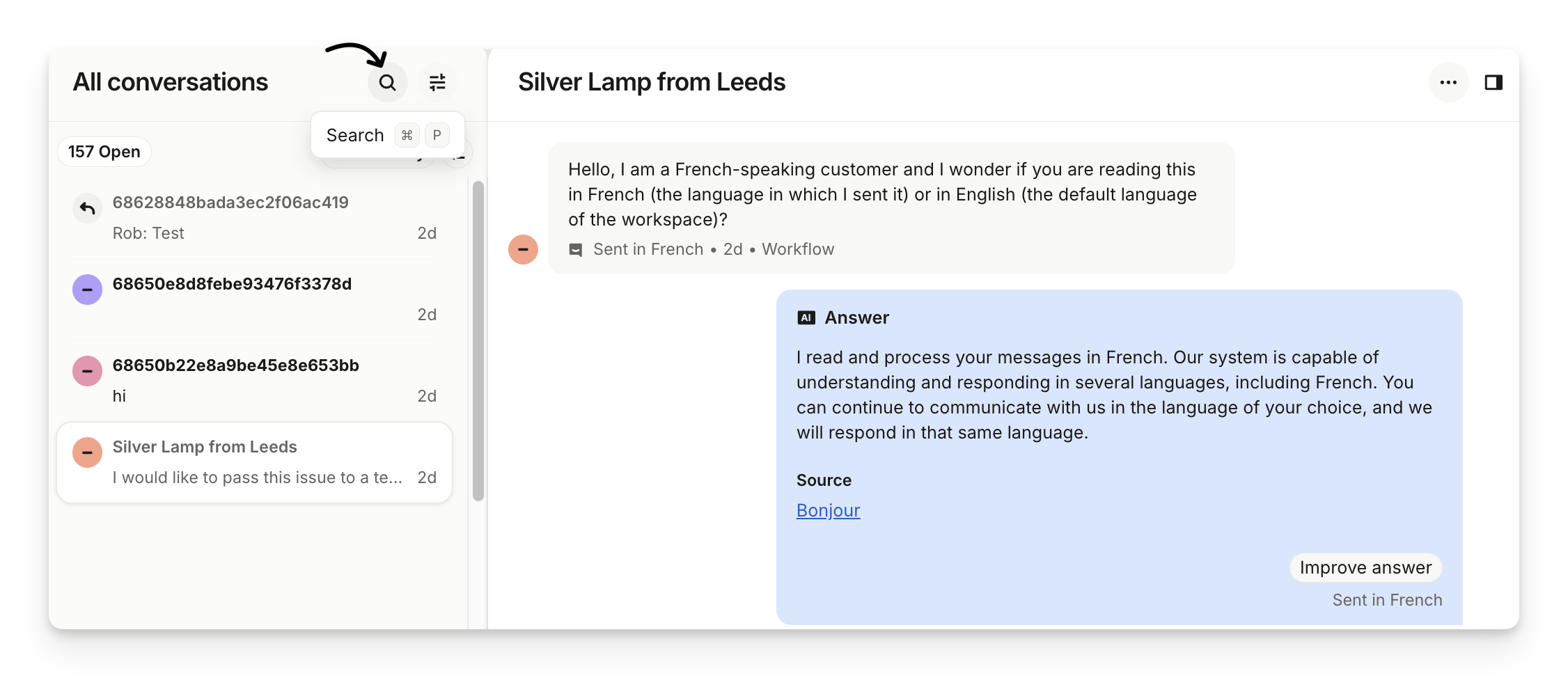Click the purple avatar of 68650e8d8febe93476f3378d
The width and height of the screenshot is (1568, 678).
(x=88, y=290)
